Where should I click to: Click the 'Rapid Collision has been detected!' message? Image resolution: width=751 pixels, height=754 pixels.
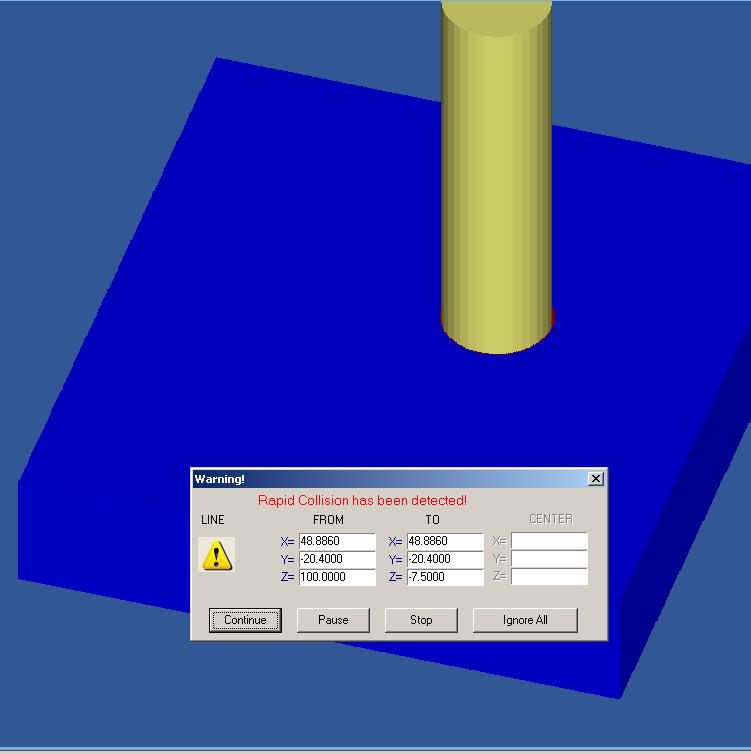click(363, 500)
